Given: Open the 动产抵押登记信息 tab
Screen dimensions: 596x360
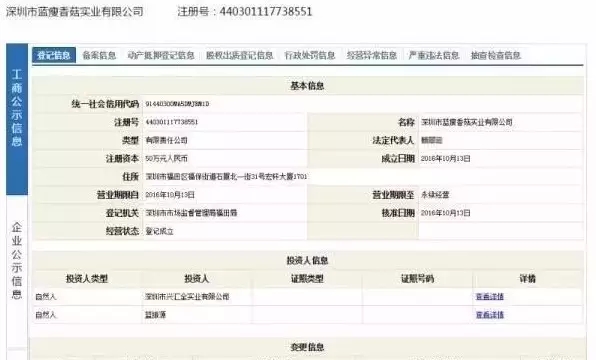Looking at the screenshot, I should 161,56.
